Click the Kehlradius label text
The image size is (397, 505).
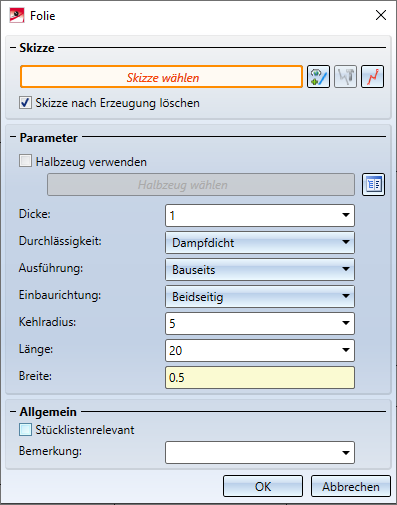click(x=47, y=322)
